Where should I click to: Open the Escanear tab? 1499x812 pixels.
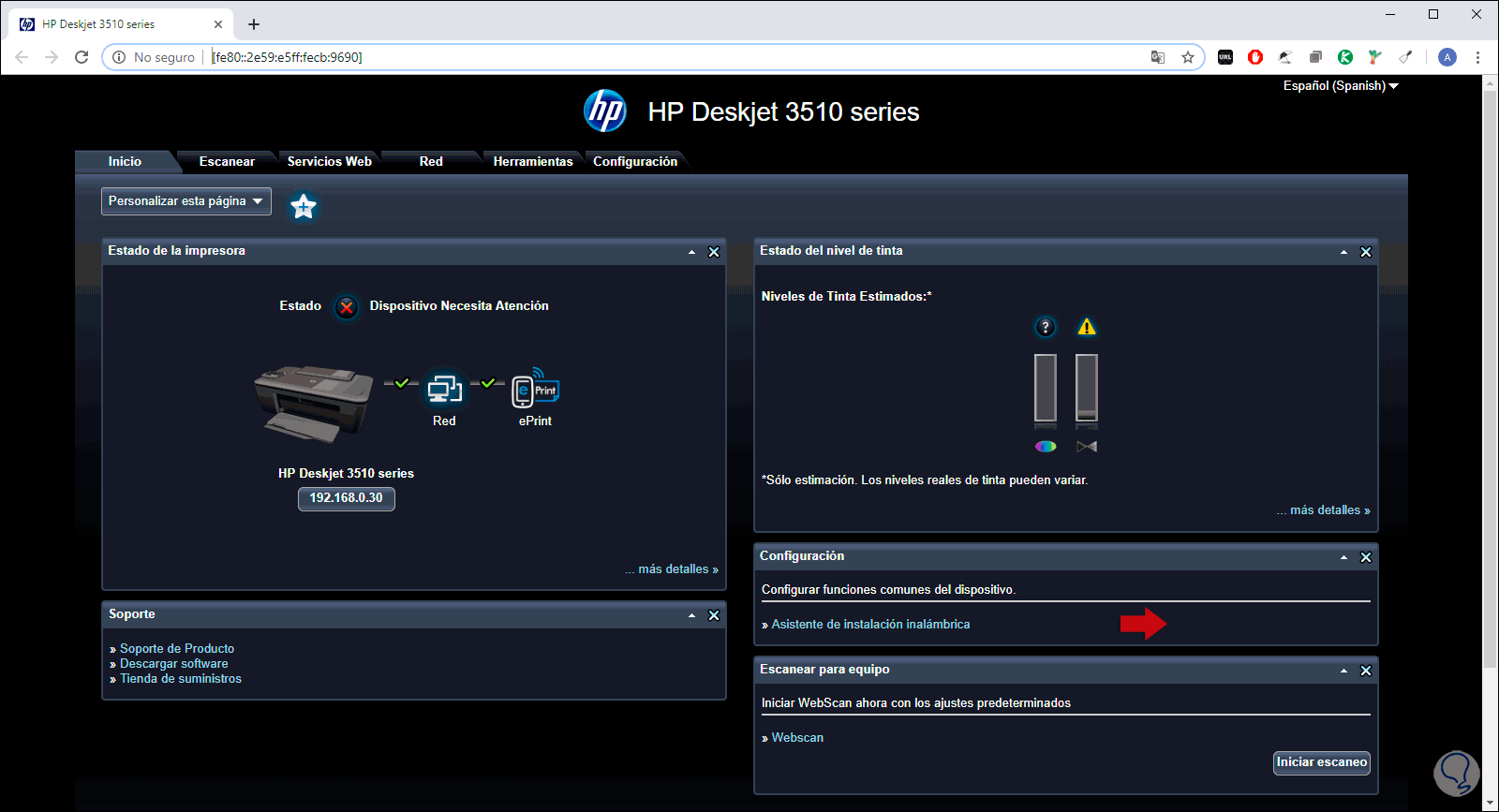(x=227, y=161)
